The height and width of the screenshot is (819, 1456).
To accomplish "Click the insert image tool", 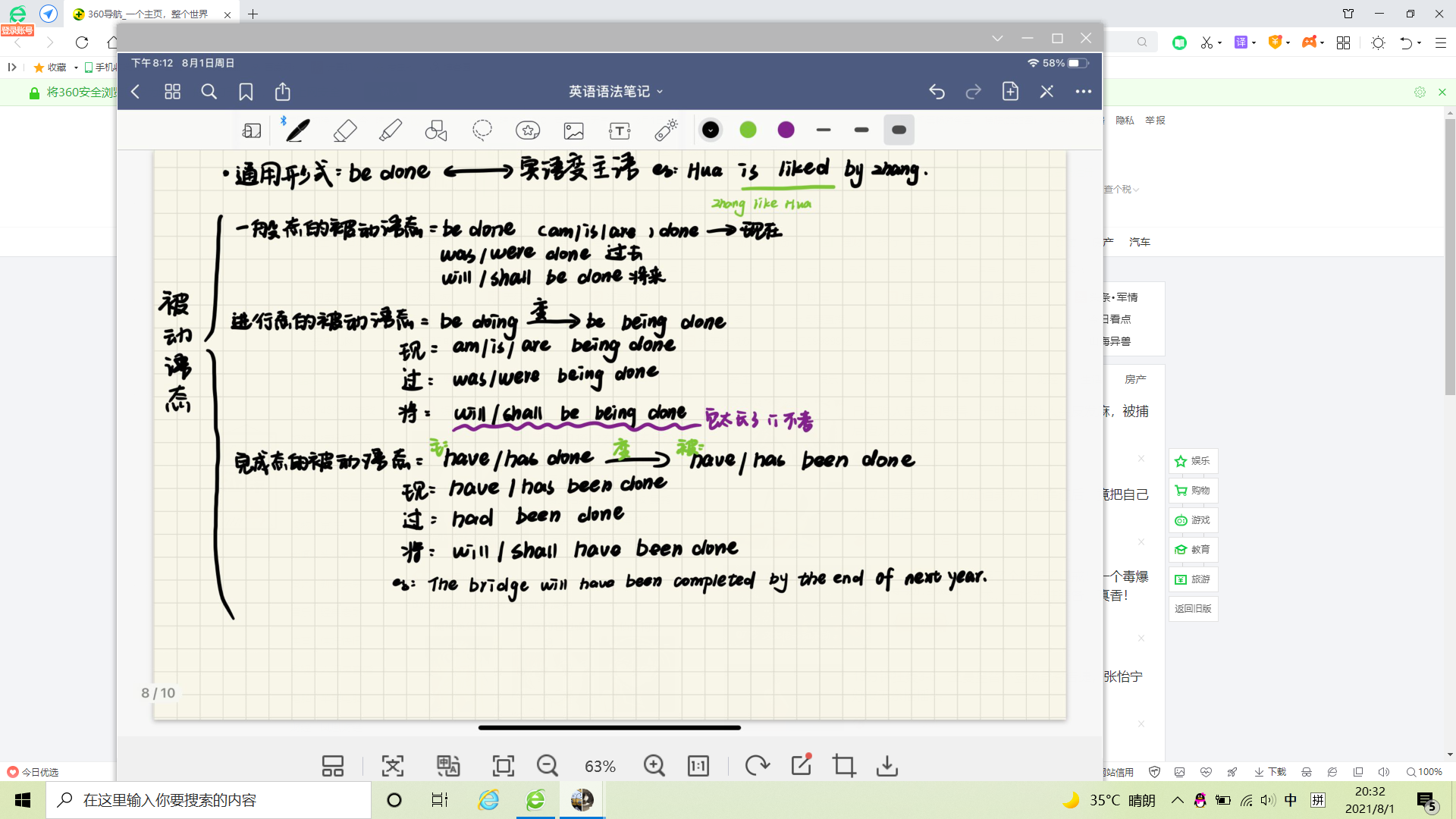I will 574,130.
